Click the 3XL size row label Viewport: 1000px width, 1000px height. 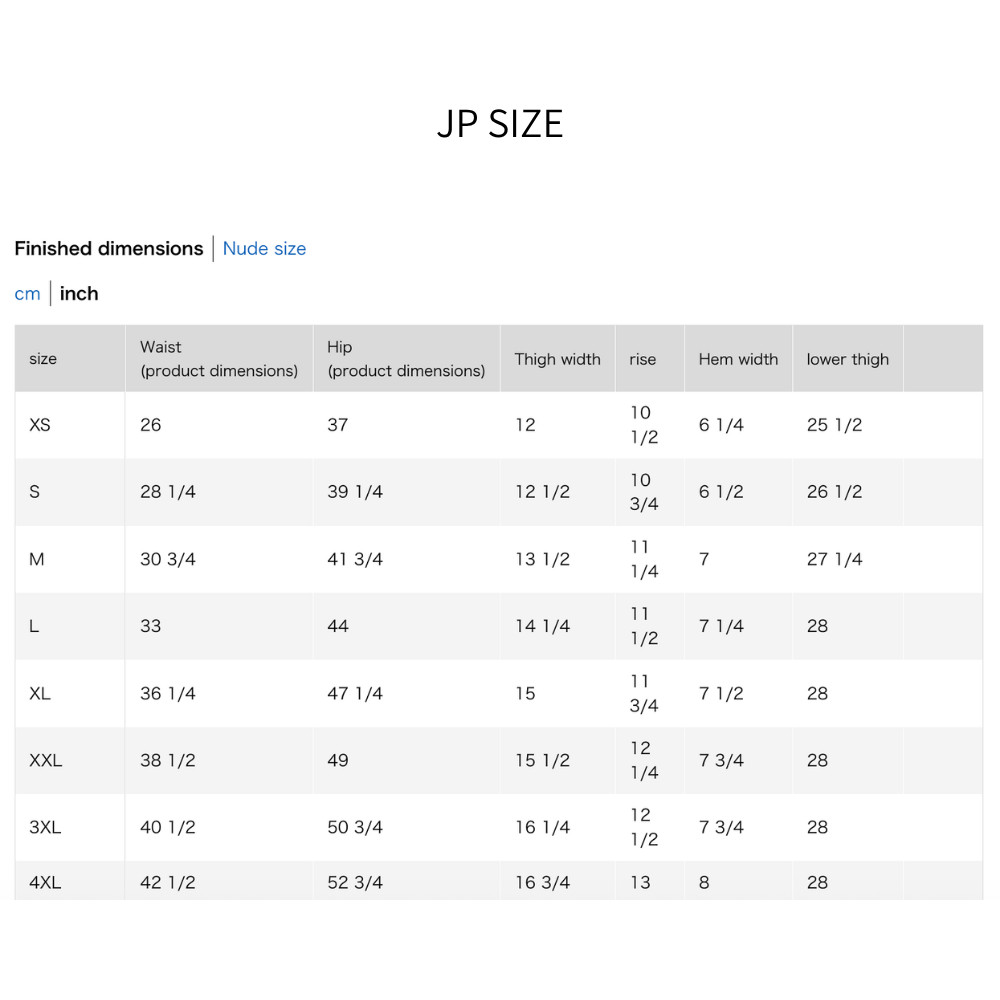(45, 828)
